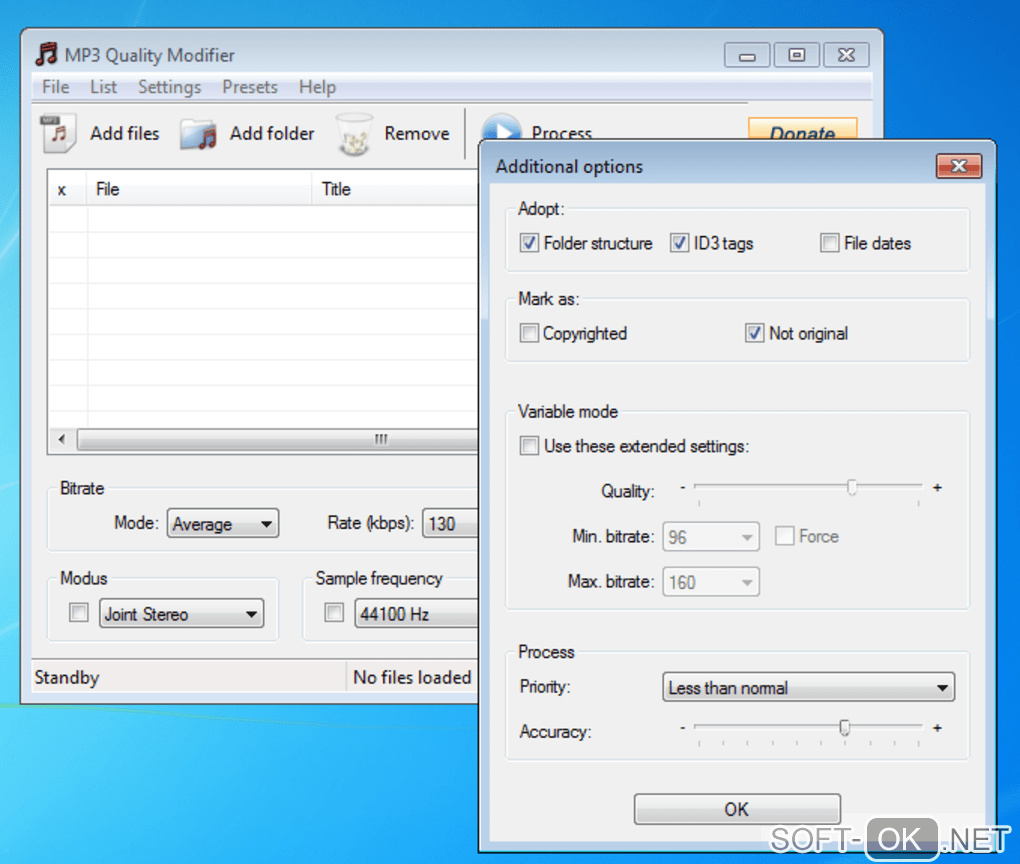Toggle the Force checkbox
This screenshot has width=1020, height=864.
tap(785, 536)
